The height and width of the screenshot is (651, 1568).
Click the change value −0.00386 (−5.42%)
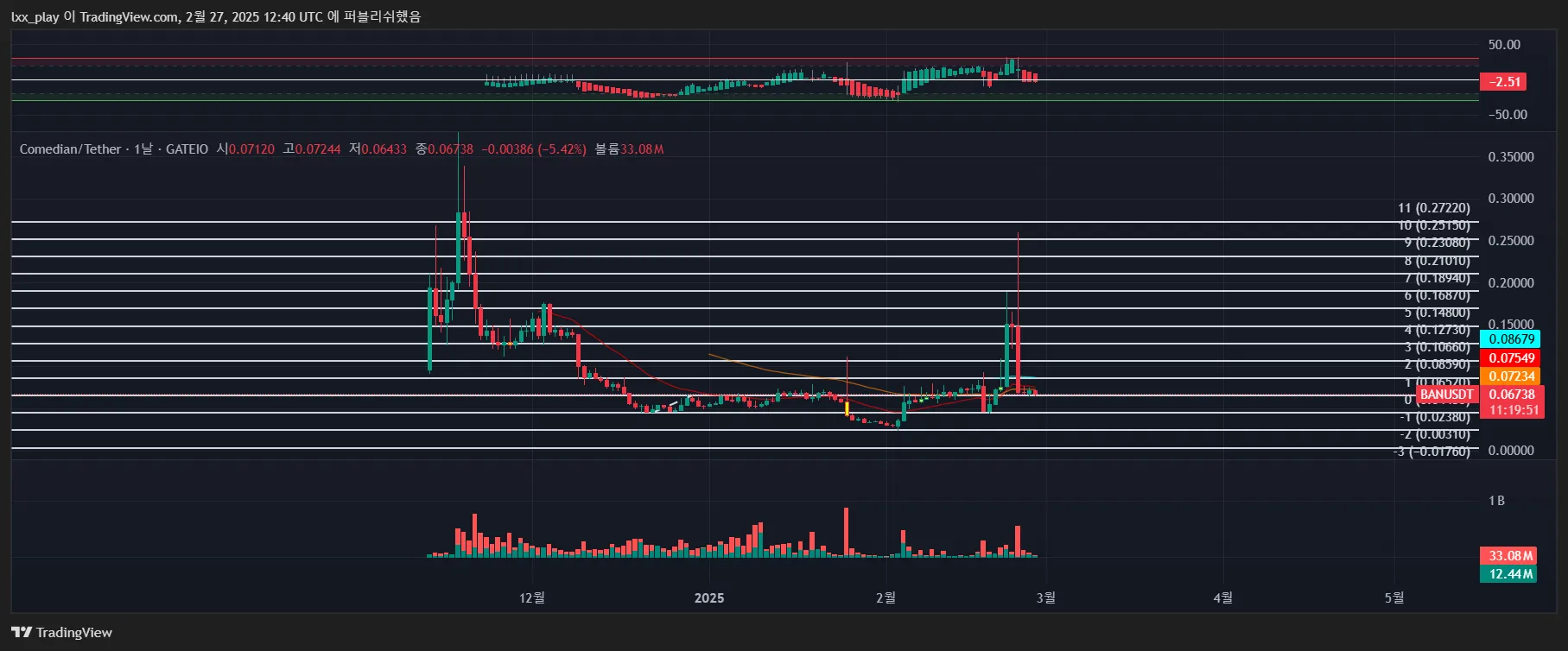(534, 149)
